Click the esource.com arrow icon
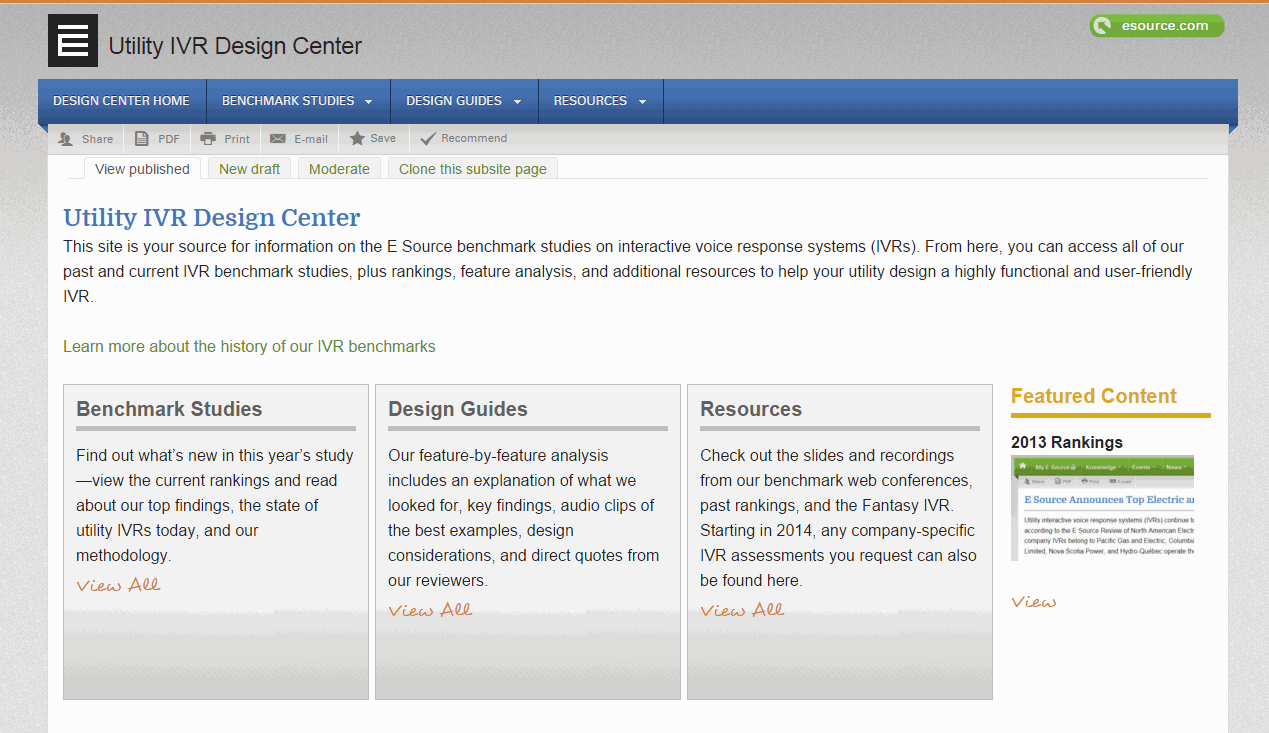 tap(1103, 26)
